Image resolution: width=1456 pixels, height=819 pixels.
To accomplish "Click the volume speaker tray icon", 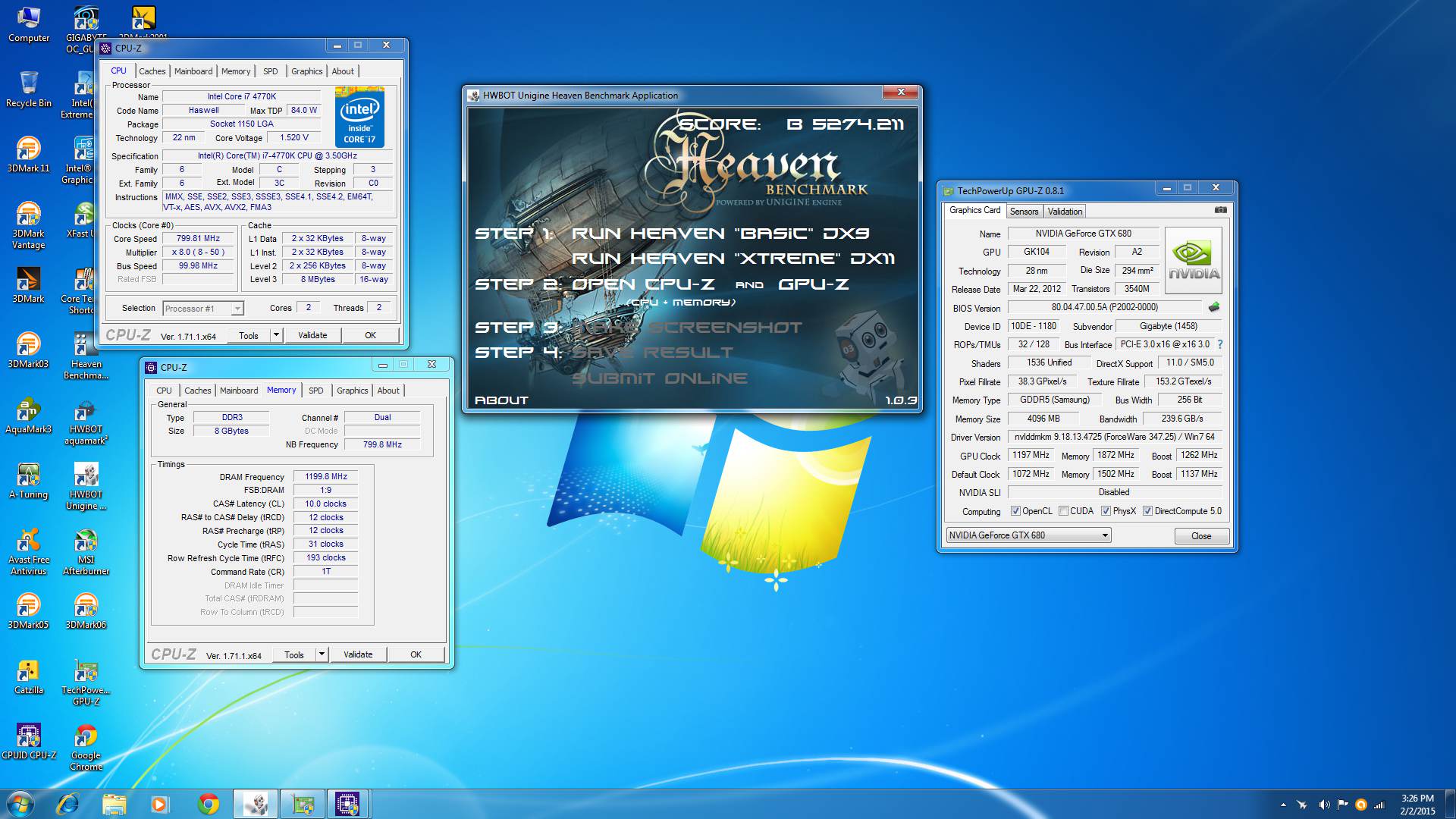I will coord(1323,805).
